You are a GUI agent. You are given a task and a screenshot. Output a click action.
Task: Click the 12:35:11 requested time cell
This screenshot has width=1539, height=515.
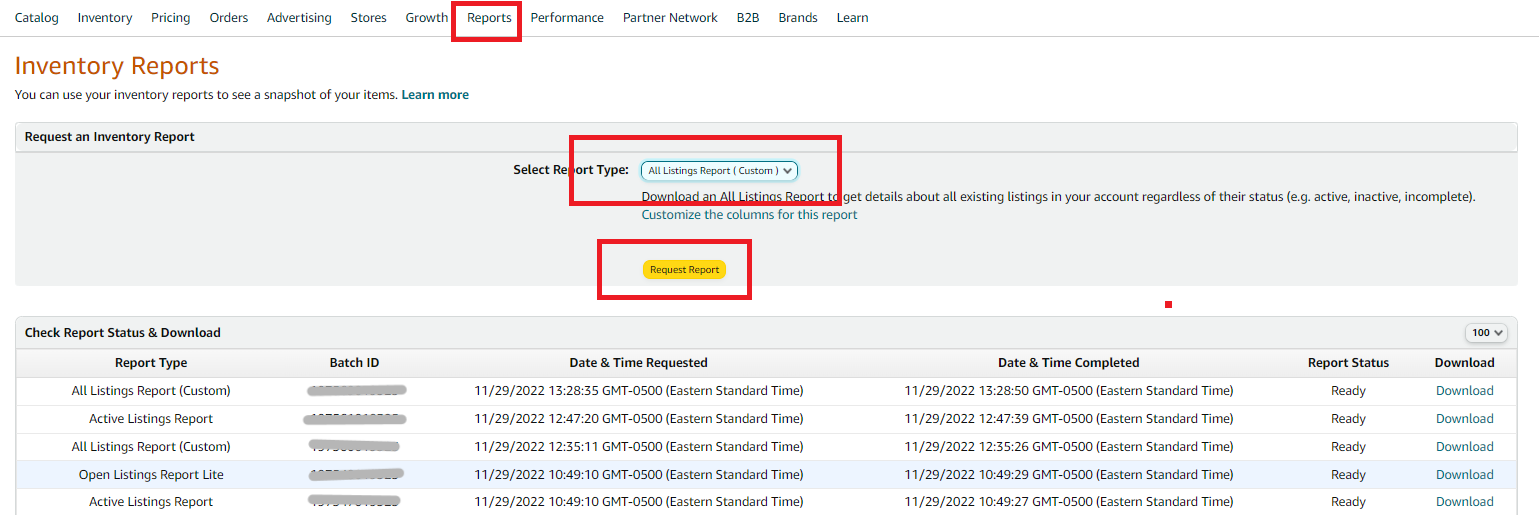coord(638,447)
